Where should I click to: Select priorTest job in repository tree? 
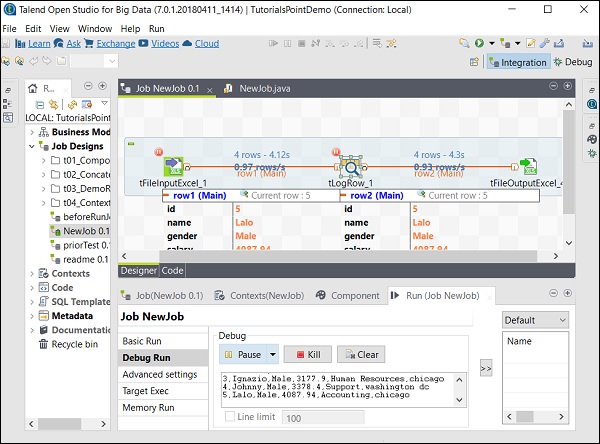coord(80,245)
